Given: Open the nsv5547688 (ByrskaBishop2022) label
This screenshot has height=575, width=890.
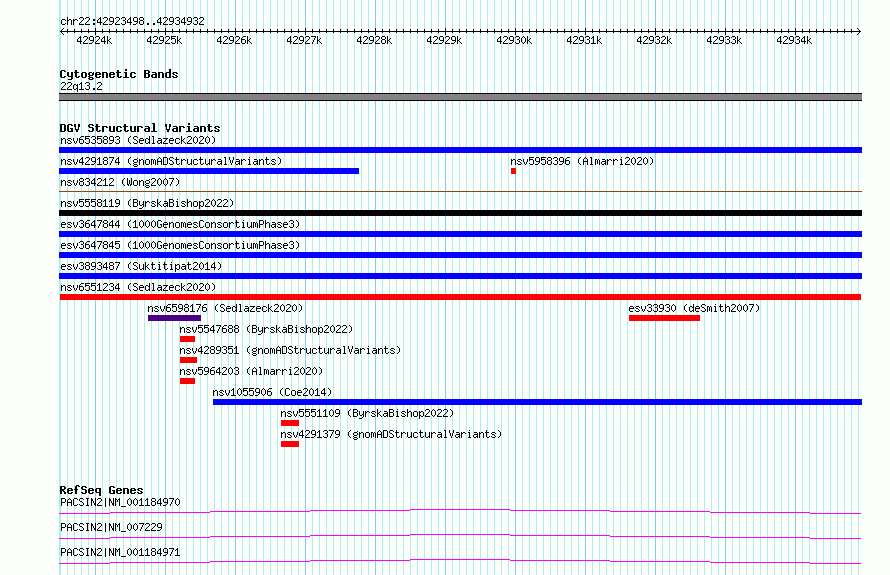Looking at the screenshot, I should (x=266, y=329).
